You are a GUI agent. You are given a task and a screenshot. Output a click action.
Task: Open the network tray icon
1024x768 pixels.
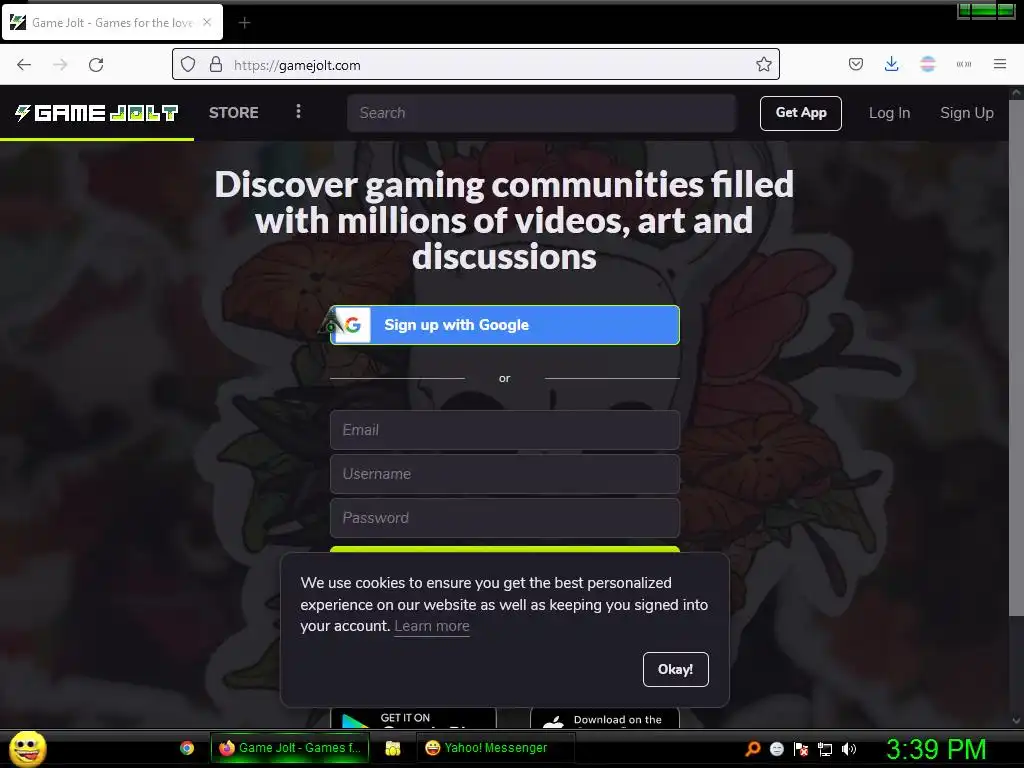[x=825, y=749]
